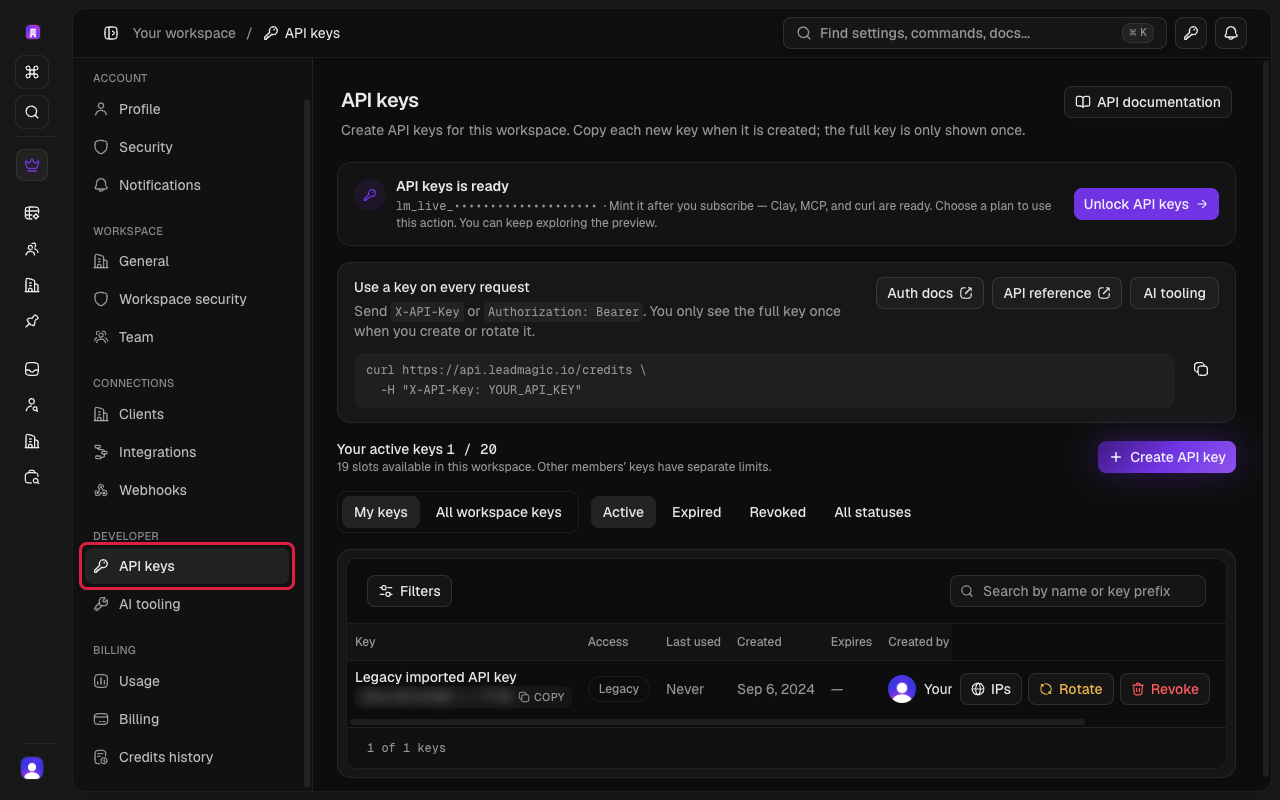Screen dimensions: 1280x800
Task: Create a new API key
Action: 1167,457
